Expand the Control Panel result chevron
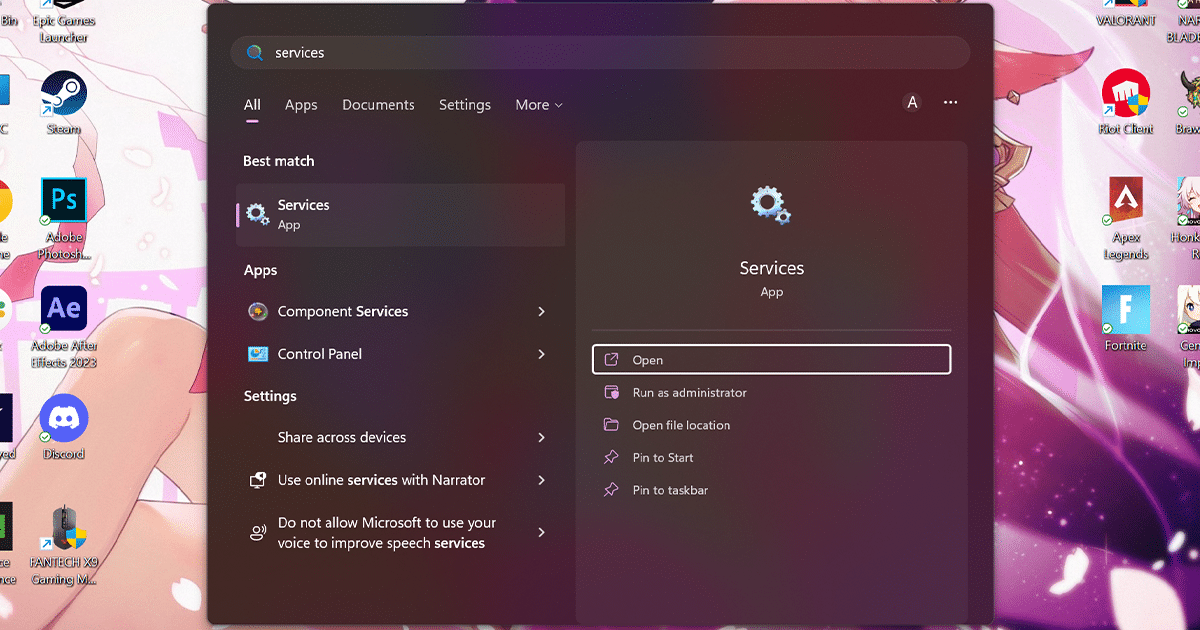 pyautogui.click(x=541, y=354)
